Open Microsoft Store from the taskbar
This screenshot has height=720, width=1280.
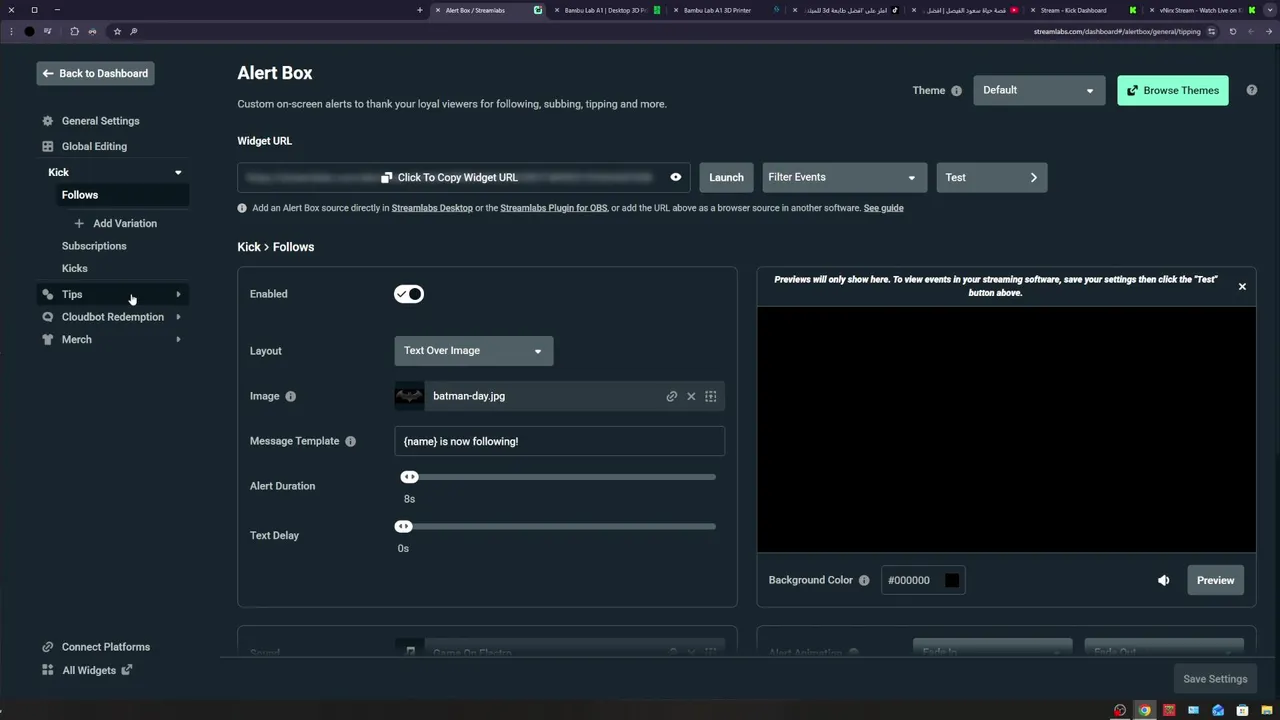click(1242, 711)
